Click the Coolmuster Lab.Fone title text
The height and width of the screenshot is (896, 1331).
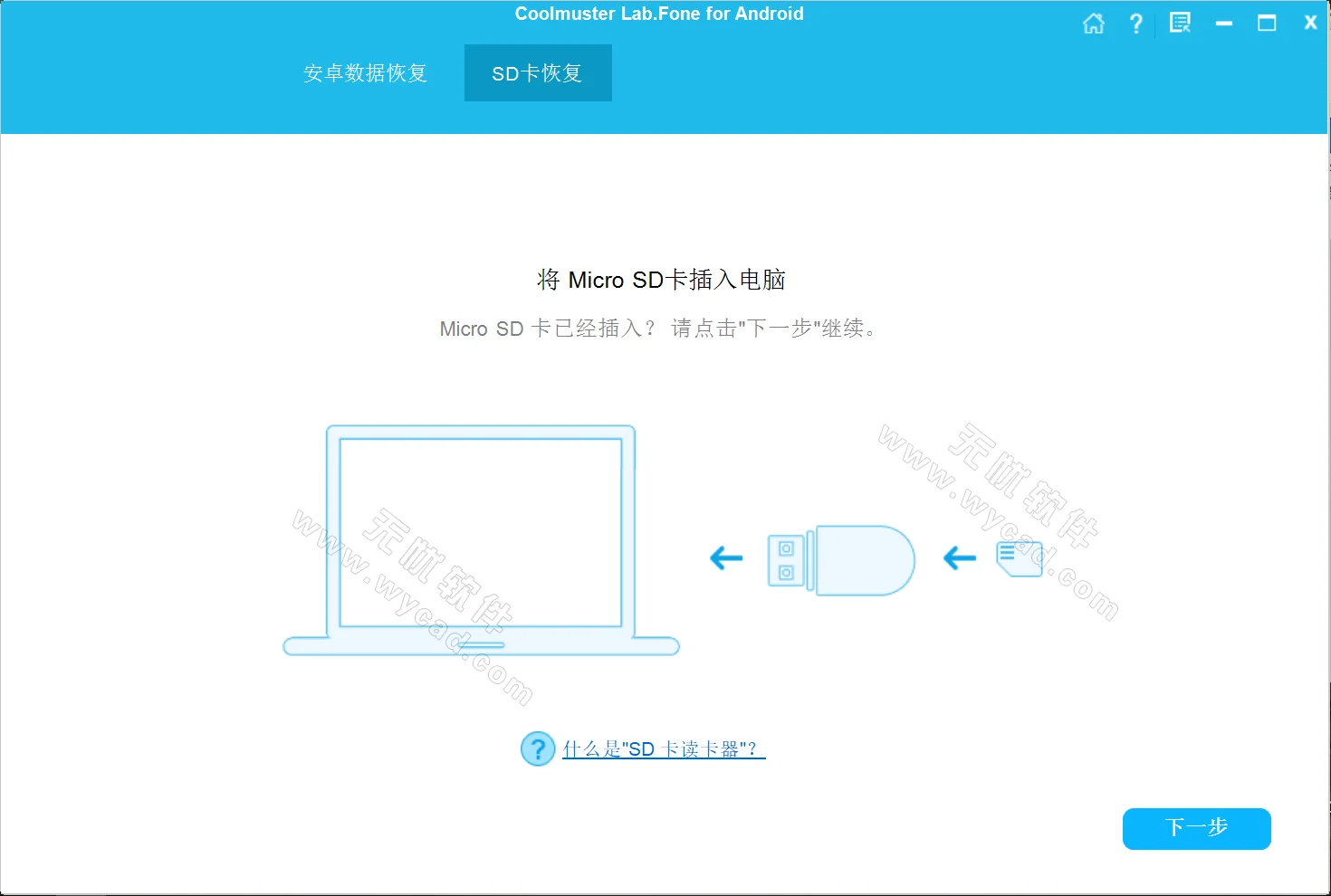[660, 14]
